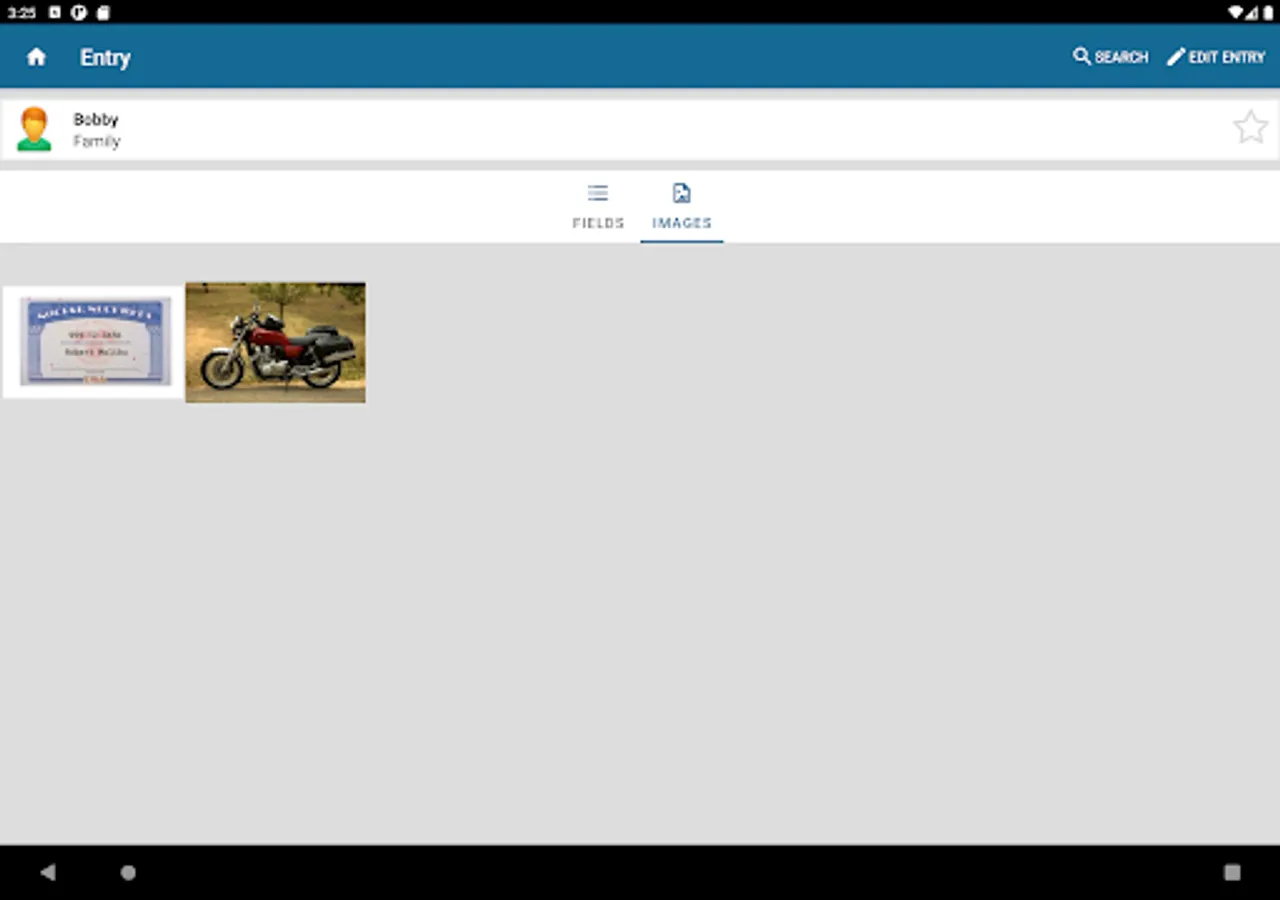
Task: Tap the Android back navigation button
Action: tap(47, 872)
